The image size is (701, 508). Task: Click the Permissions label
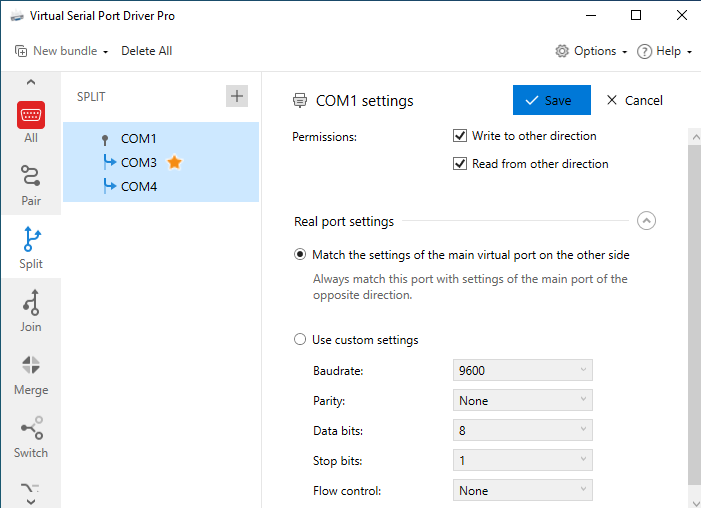coord(325,137)
